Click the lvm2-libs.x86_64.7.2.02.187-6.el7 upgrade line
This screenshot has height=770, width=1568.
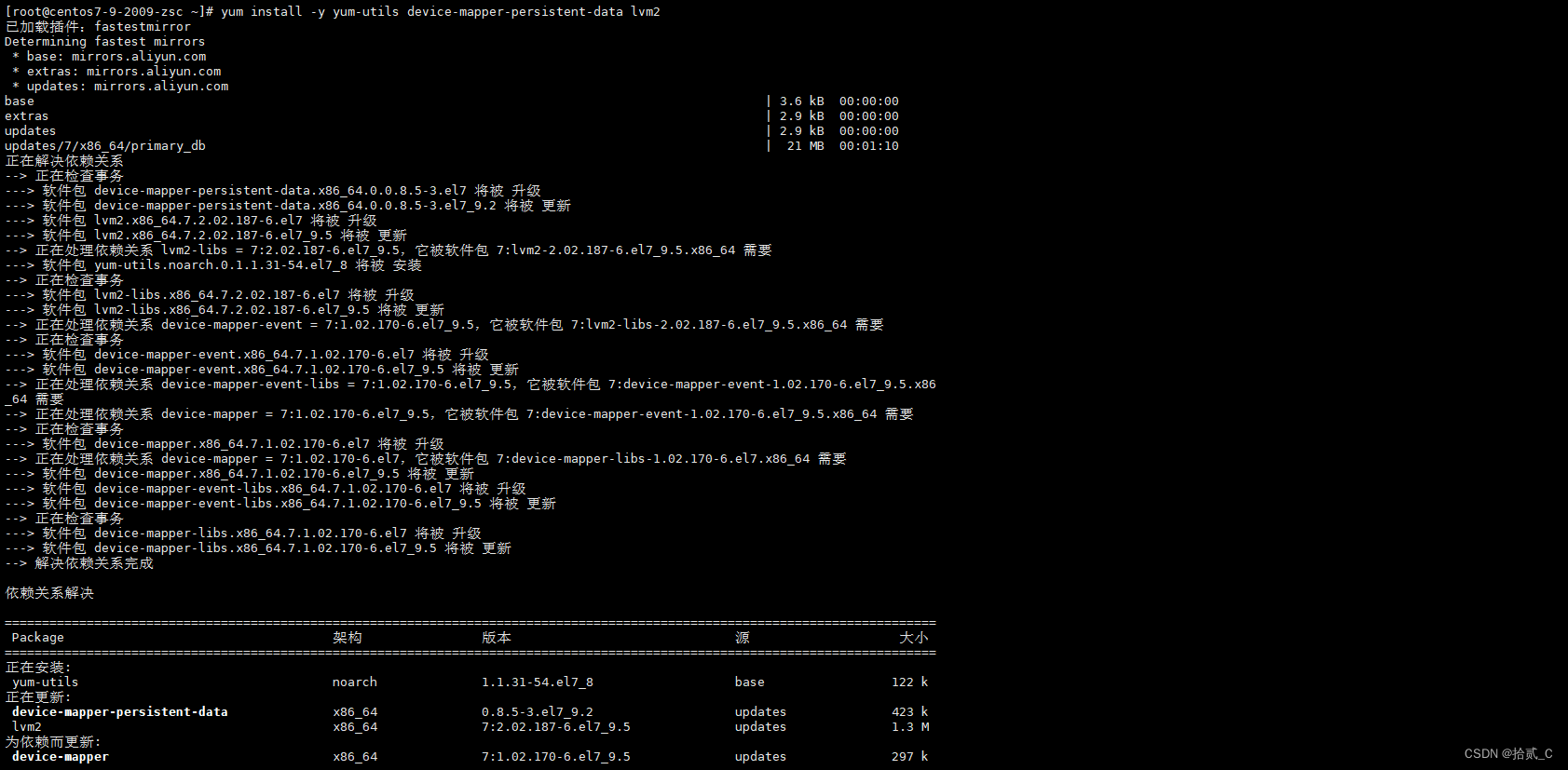pos(210,295)
